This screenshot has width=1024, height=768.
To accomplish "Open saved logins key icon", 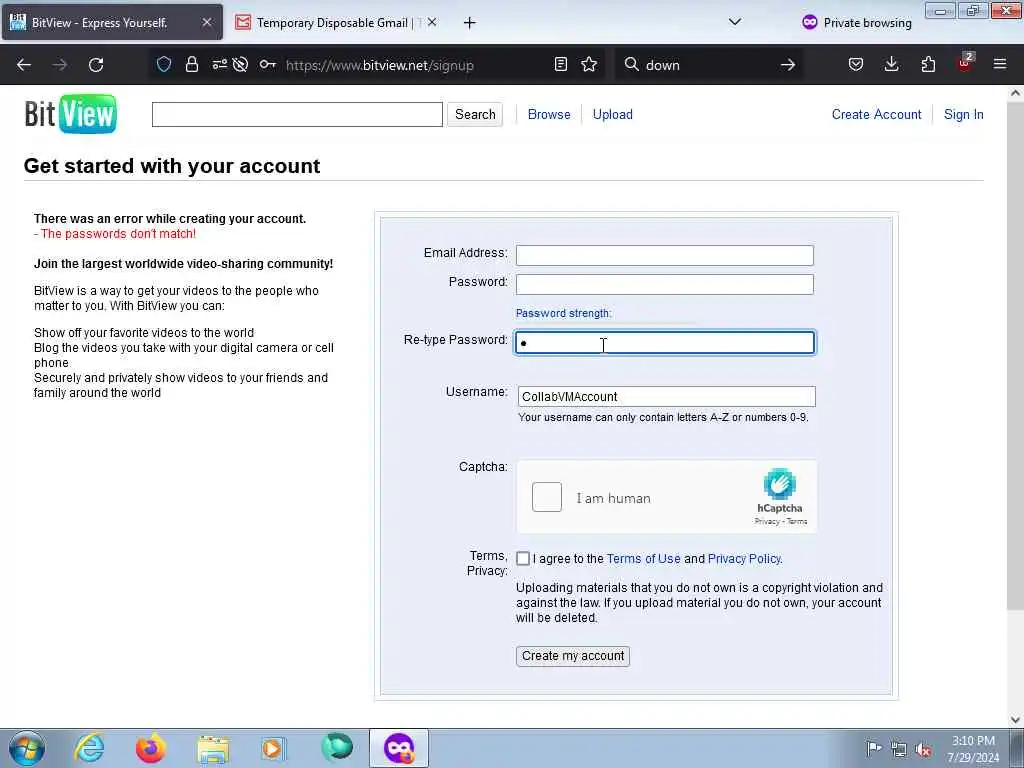I will (267, 64).
